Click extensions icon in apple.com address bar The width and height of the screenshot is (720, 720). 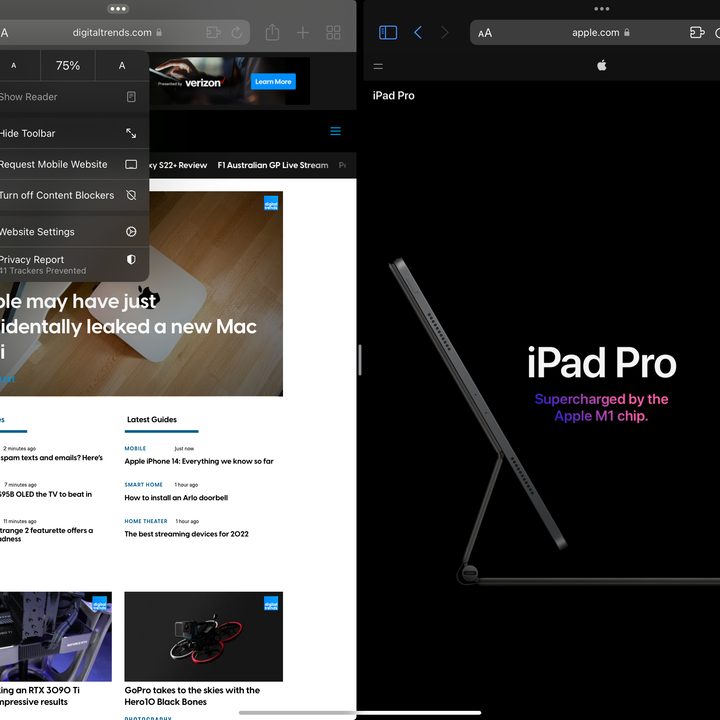point(697,32)
